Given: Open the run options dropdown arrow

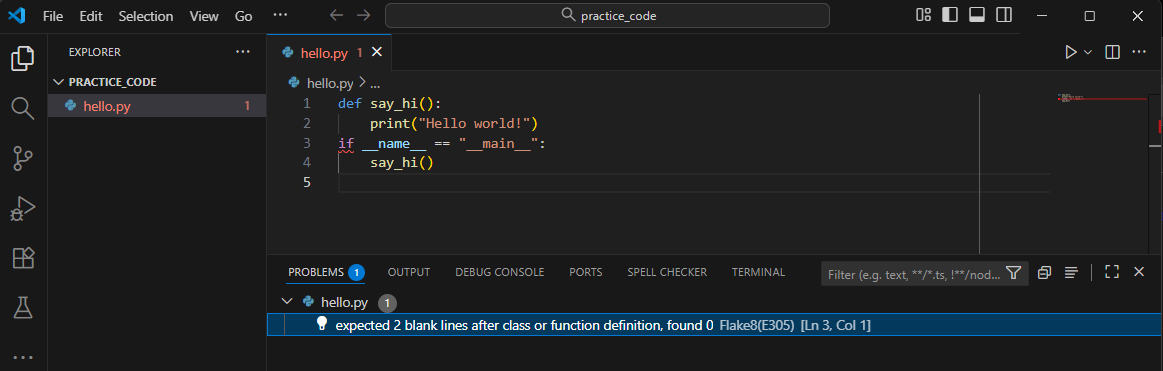Looking at the screenshot, I should tap(1088, 52).
